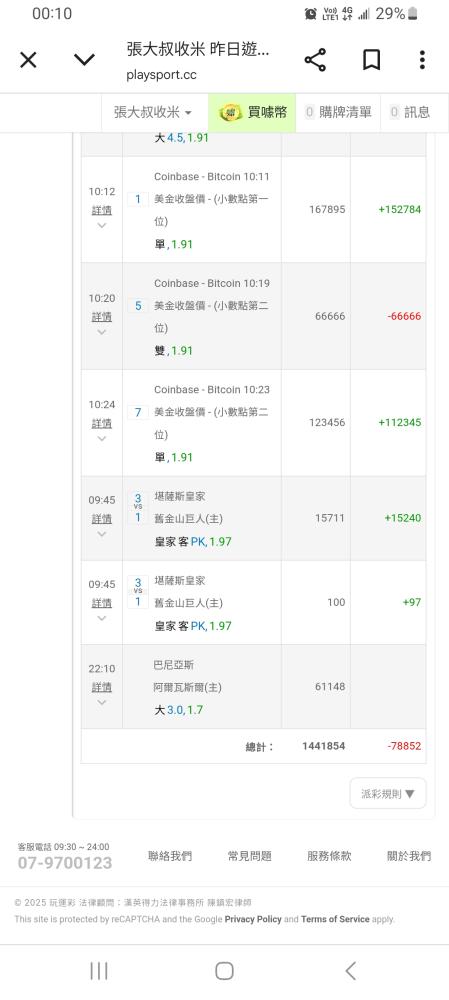Tap the gold coin icon beside 買噱幣
Screen dimensions: 449x1000
click(x=230, y=112)
